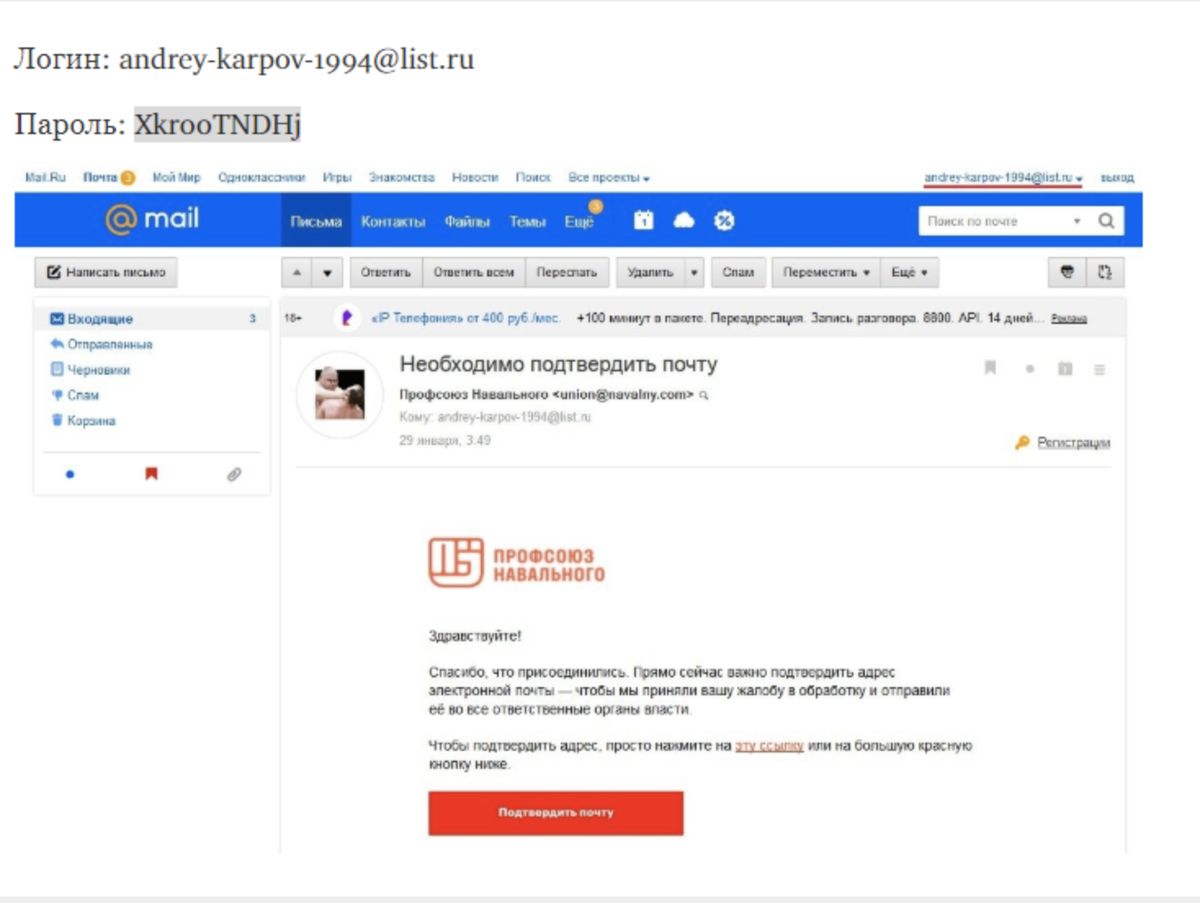Click the paperclip filter for emails with attachments
1200x903 pixels.
[x=232, y=473]
